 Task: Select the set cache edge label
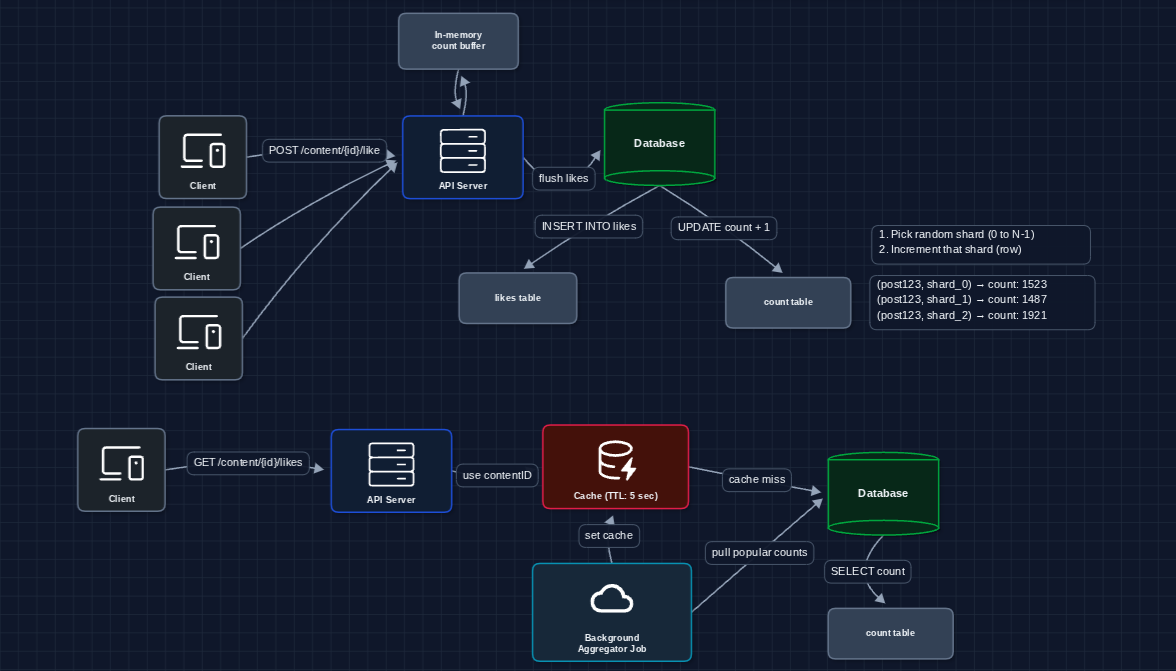pyautogui.click(x=608, y=536)
